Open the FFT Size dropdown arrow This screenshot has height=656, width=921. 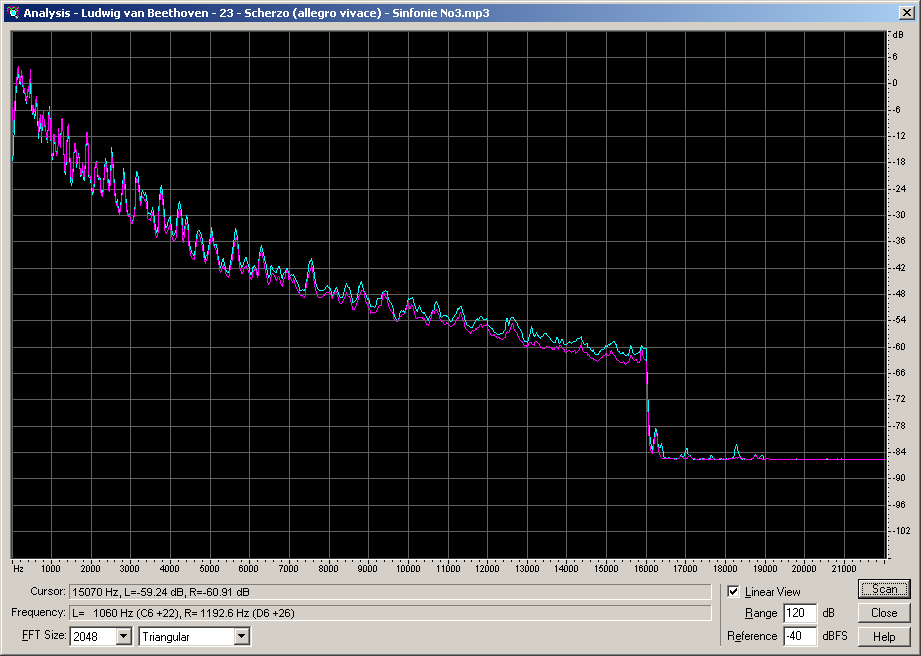pyautogui.click(x=124, y=636)
